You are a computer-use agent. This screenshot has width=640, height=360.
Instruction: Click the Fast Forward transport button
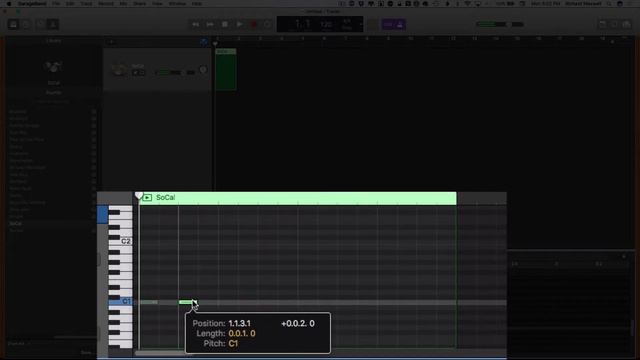click(210, 24)
